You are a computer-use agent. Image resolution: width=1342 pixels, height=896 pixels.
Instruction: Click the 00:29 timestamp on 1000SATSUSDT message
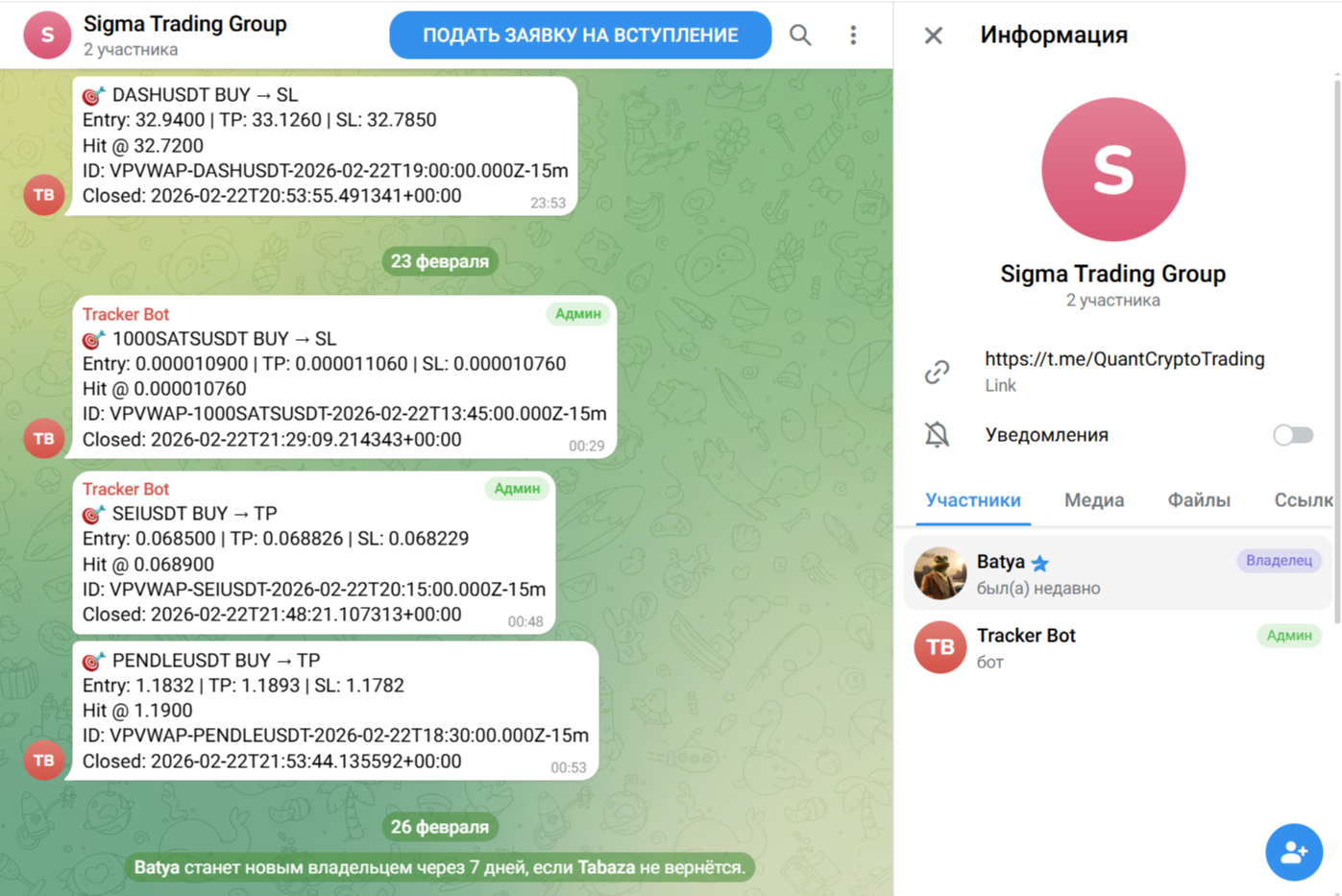tap(587, 447)
